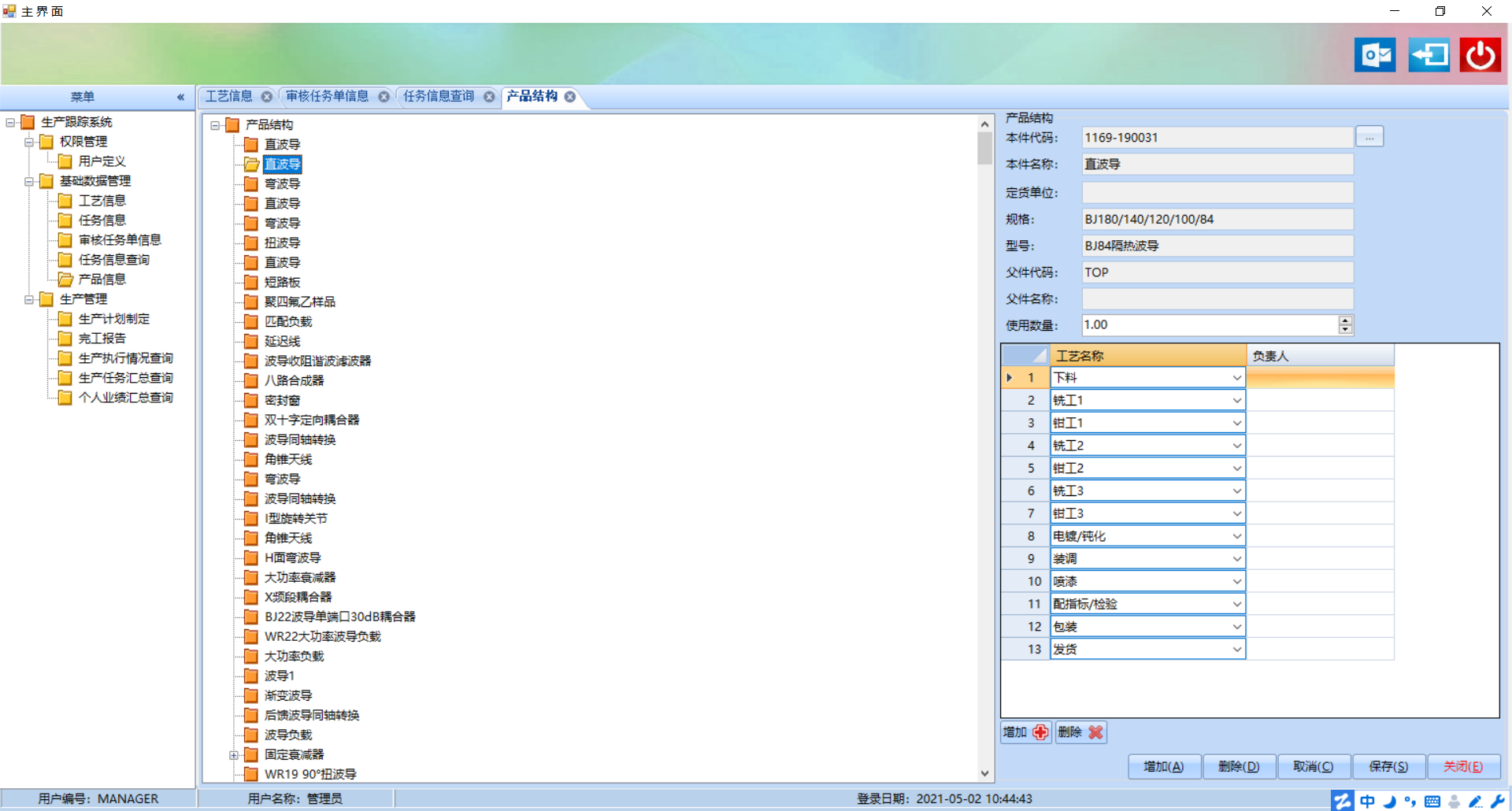Open the 电镀/钝化 process dropdown
Viewport: 1512px width, 811px height.
point(1236,536)
